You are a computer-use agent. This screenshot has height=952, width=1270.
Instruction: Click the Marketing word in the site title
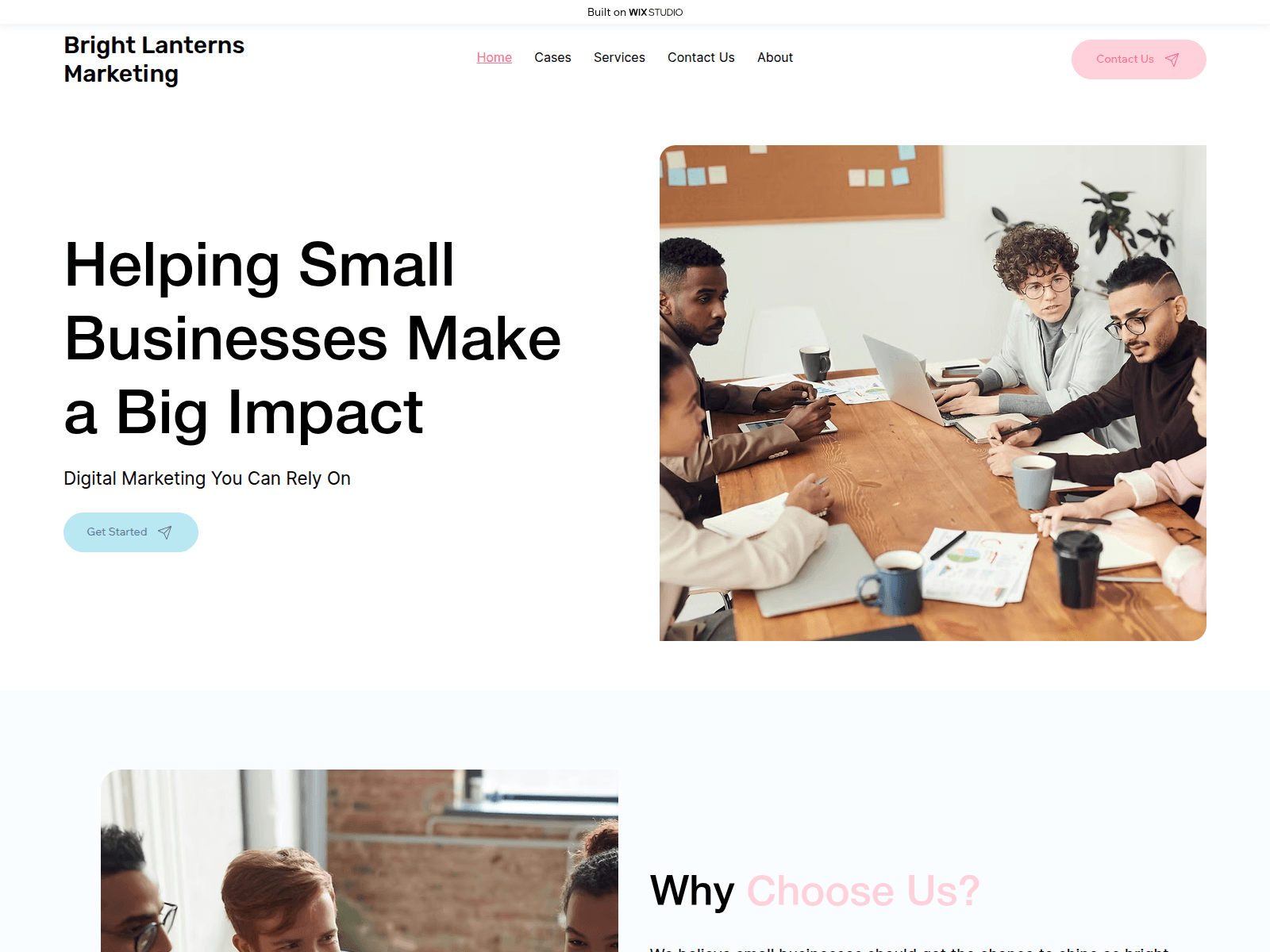point(121,74)
